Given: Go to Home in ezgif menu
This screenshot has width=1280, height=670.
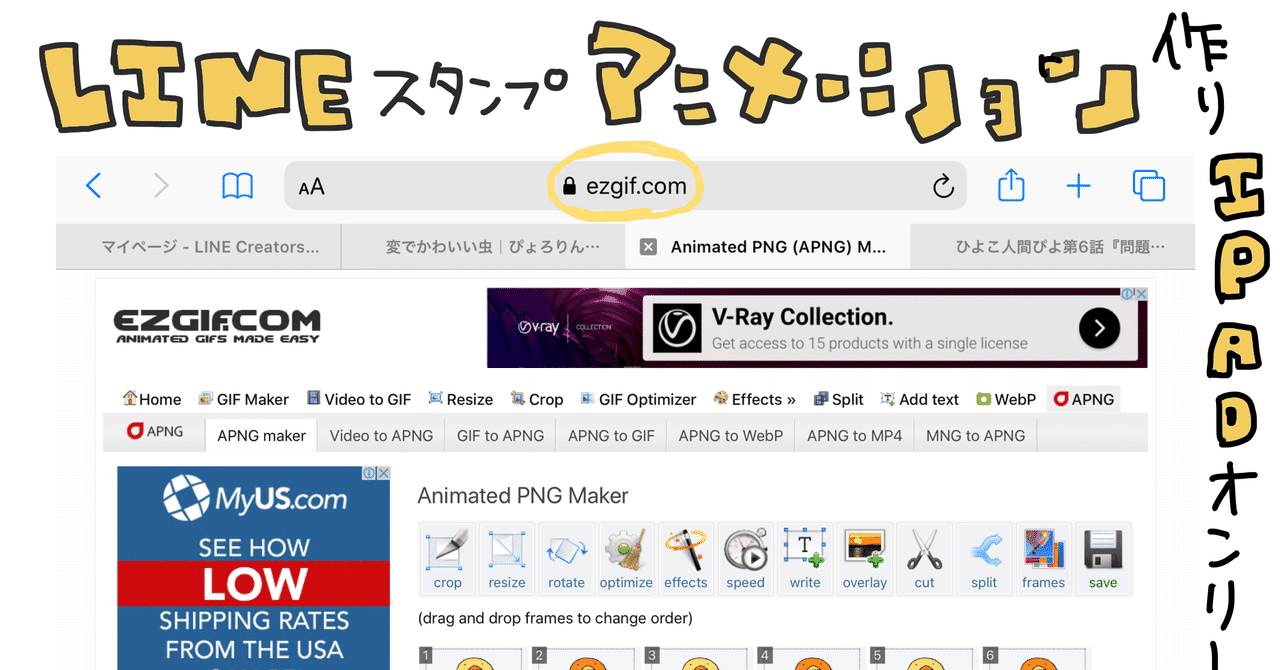Looking at the screenshot, I should pyautogui.click(x=152, y=399).
